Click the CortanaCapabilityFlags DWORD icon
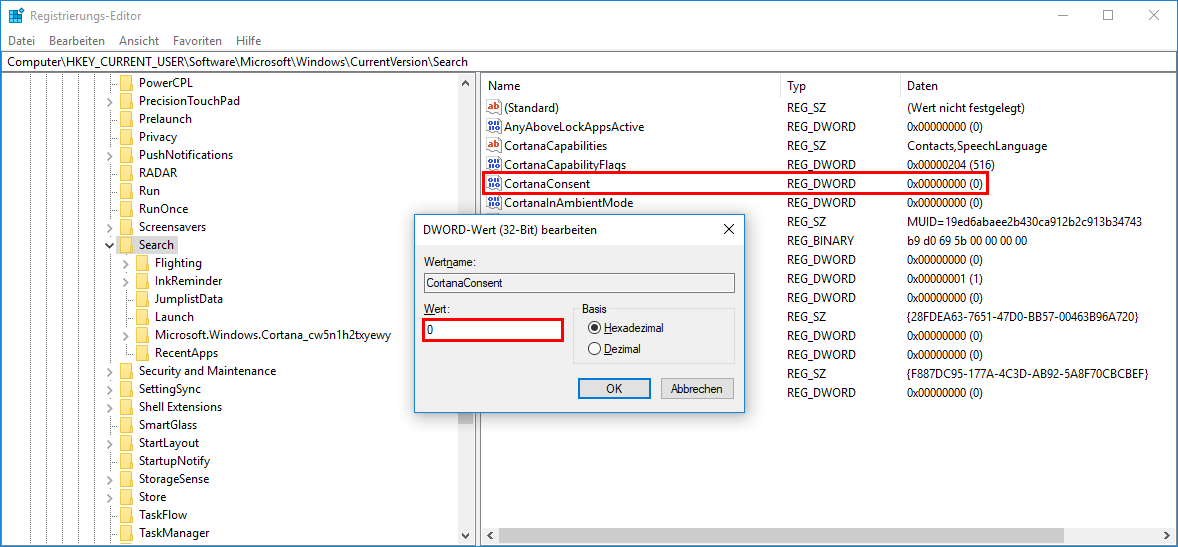This screenshot has height=547, width=1178. click(494, 164)
